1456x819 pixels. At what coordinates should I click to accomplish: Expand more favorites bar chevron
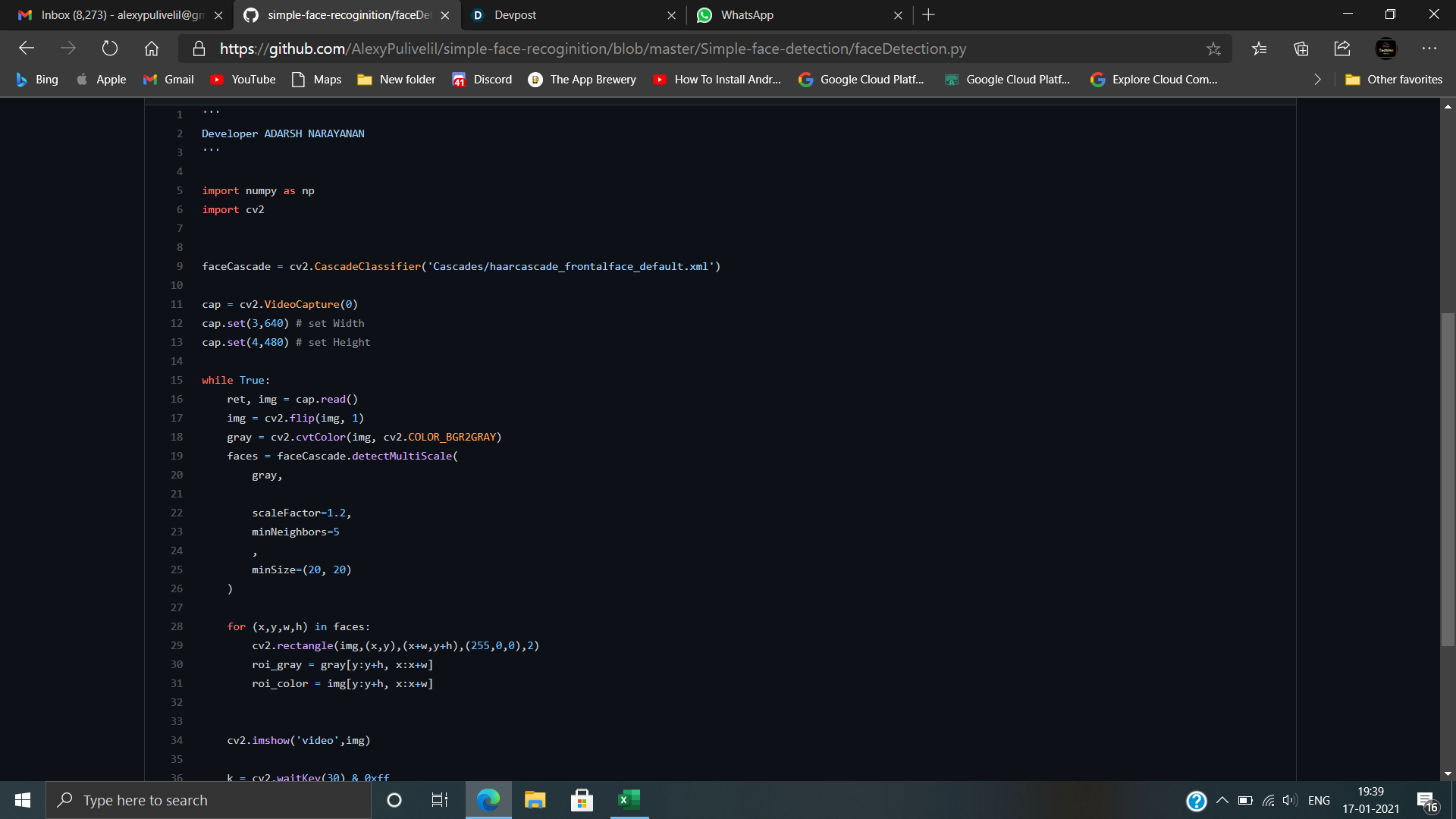(x=1317, y=80)
